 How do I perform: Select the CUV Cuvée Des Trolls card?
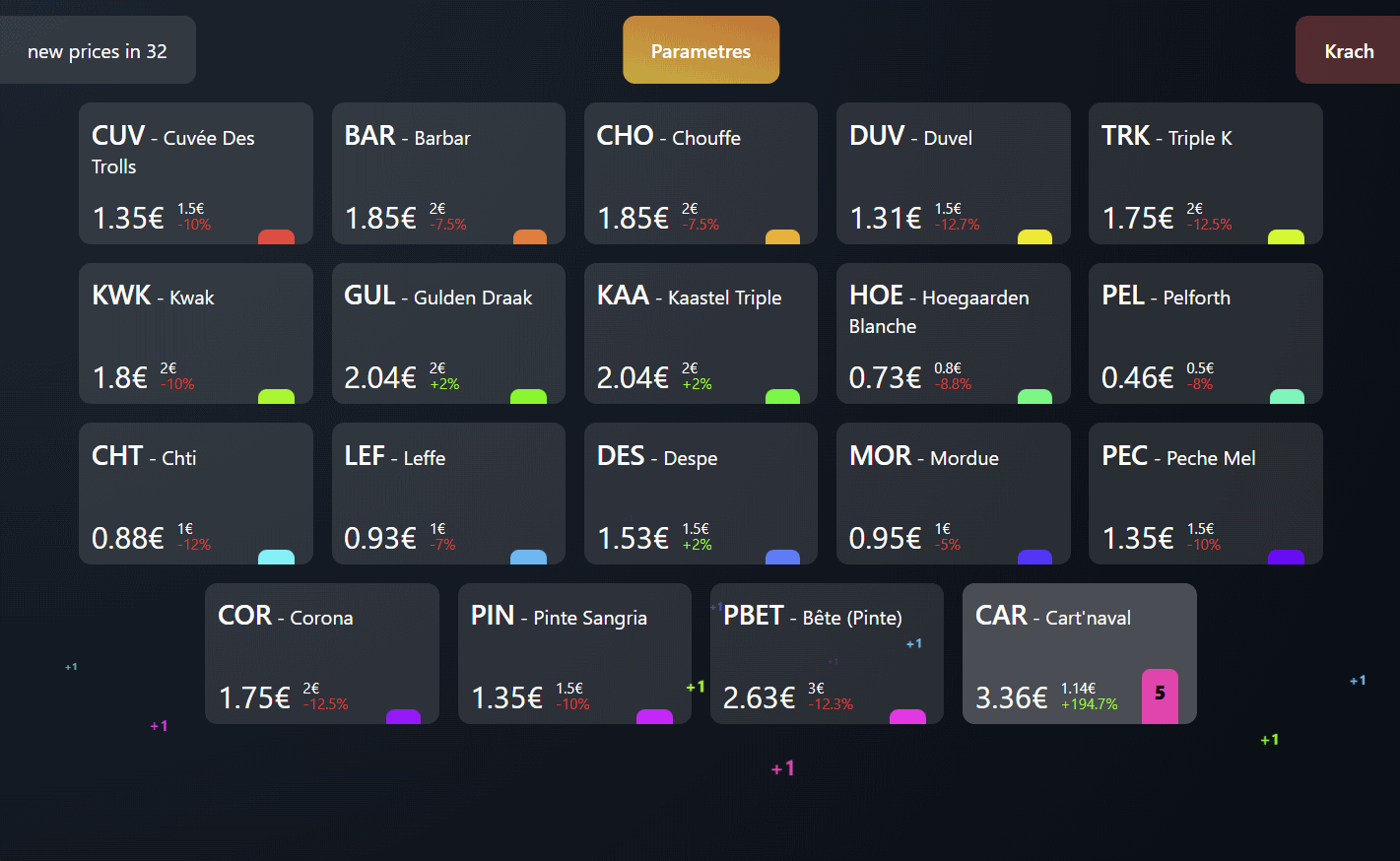(196, 173)
